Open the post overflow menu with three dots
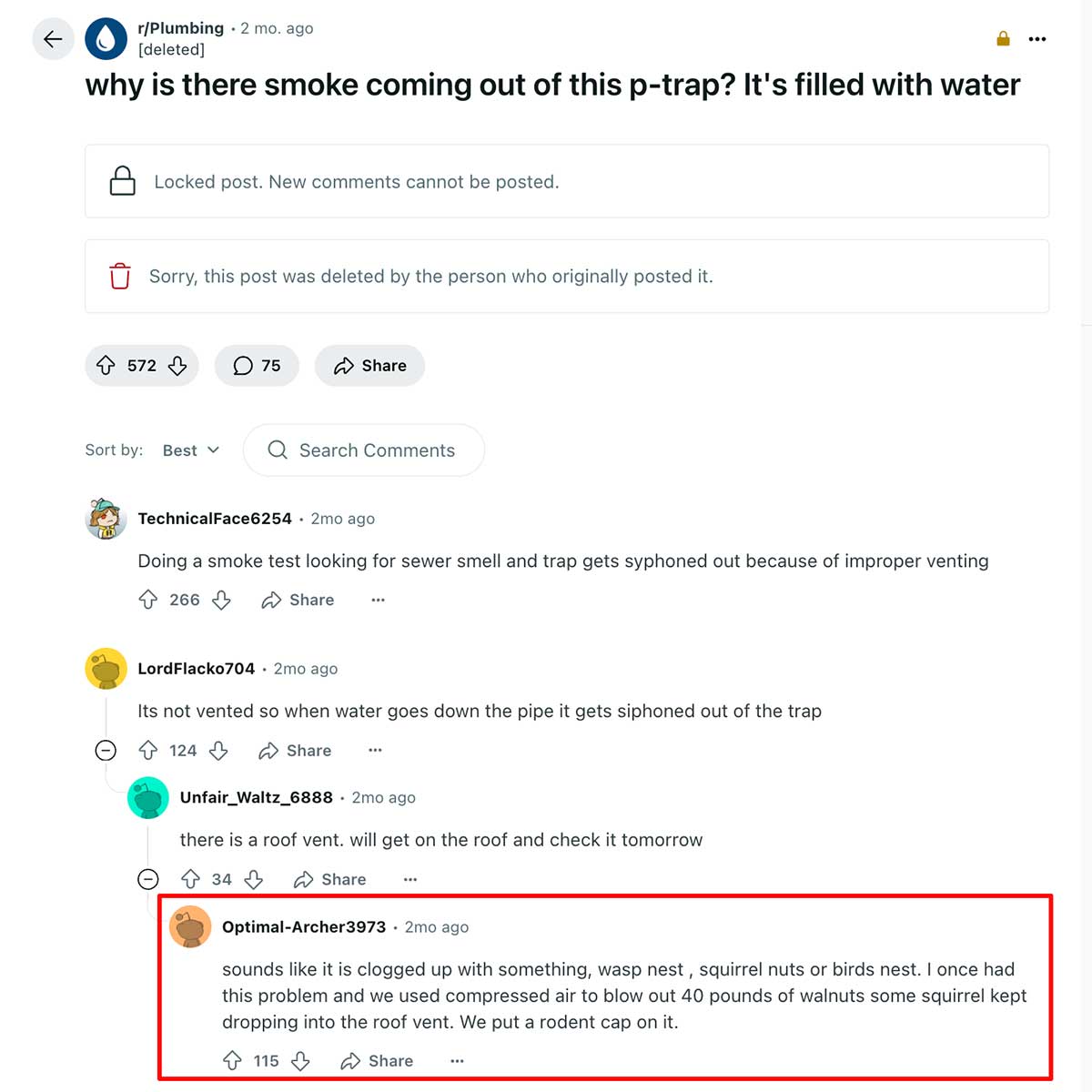The height and width of the screenshot is (1092, 1092). [1037, 38]
